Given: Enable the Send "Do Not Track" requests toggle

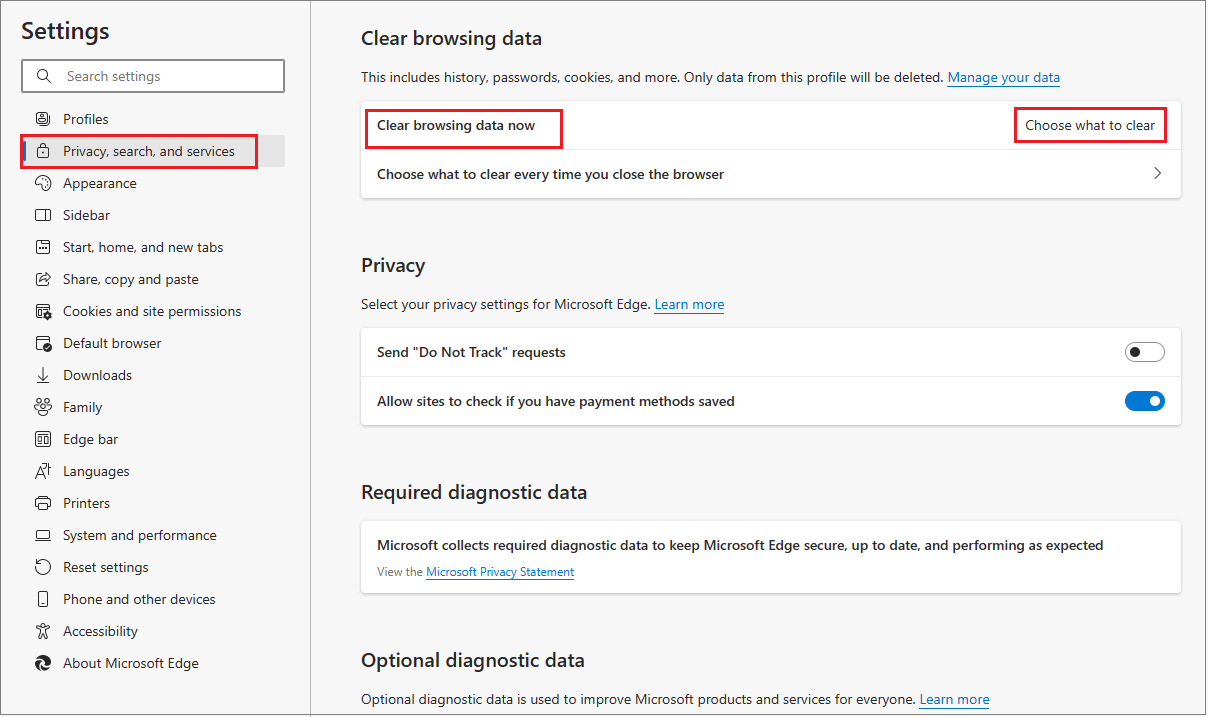Looking at the screenshot, I should (1145, 352).
